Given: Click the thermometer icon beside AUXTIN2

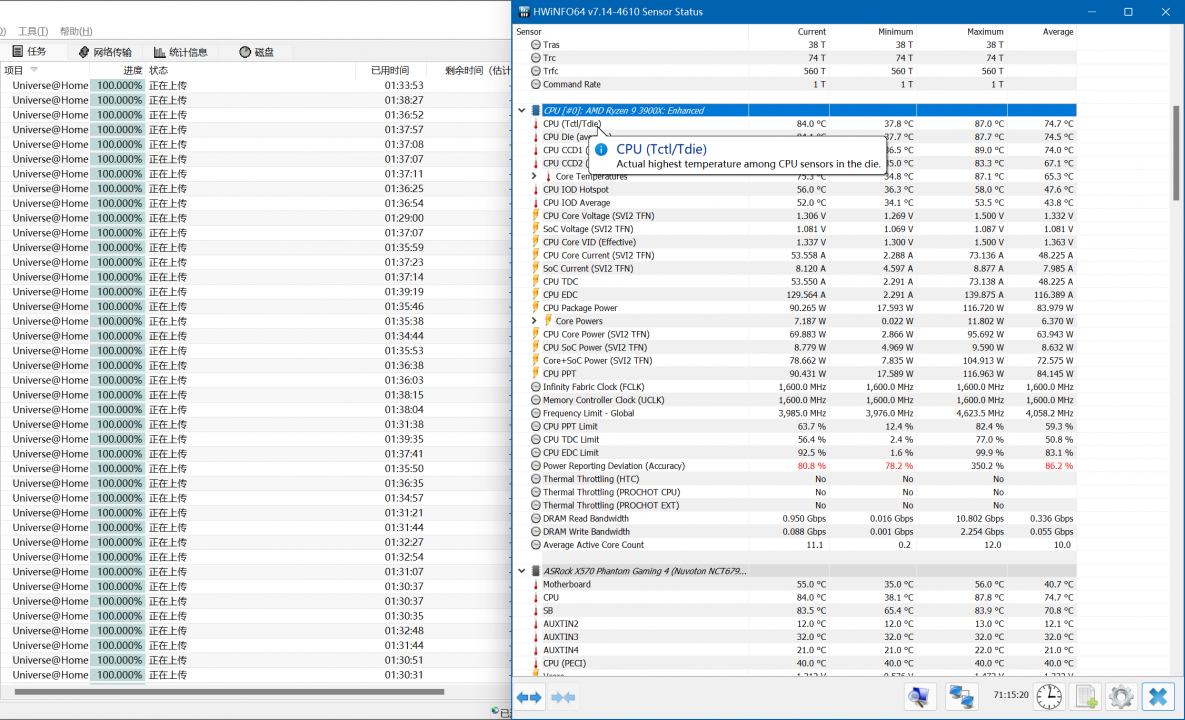Looking at the screenshot, I should coord(536,623).
